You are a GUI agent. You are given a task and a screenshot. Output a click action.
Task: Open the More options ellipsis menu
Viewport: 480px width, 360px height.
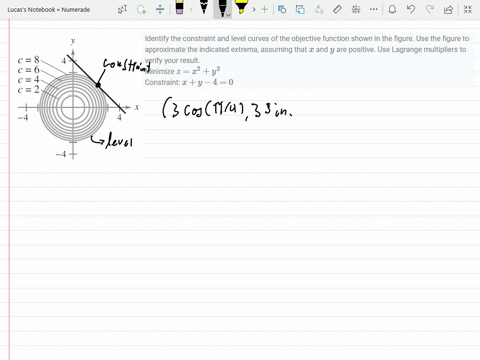[x=374, y=9]
